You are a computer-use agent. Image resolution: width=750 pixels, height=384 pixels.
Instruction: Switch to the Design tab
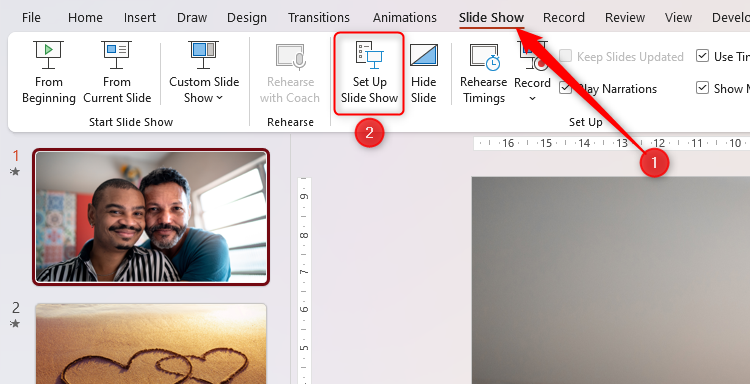pos(247,18)
